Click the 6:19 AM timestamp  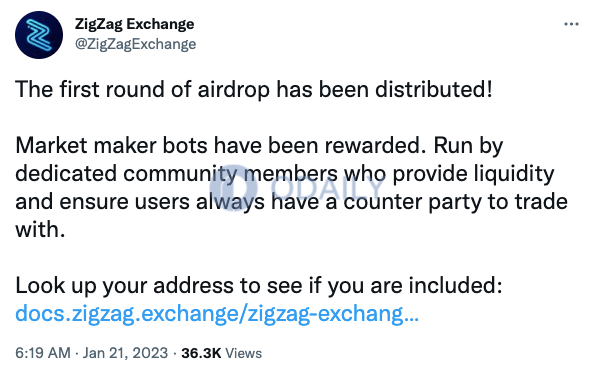[x=43, y=353]
